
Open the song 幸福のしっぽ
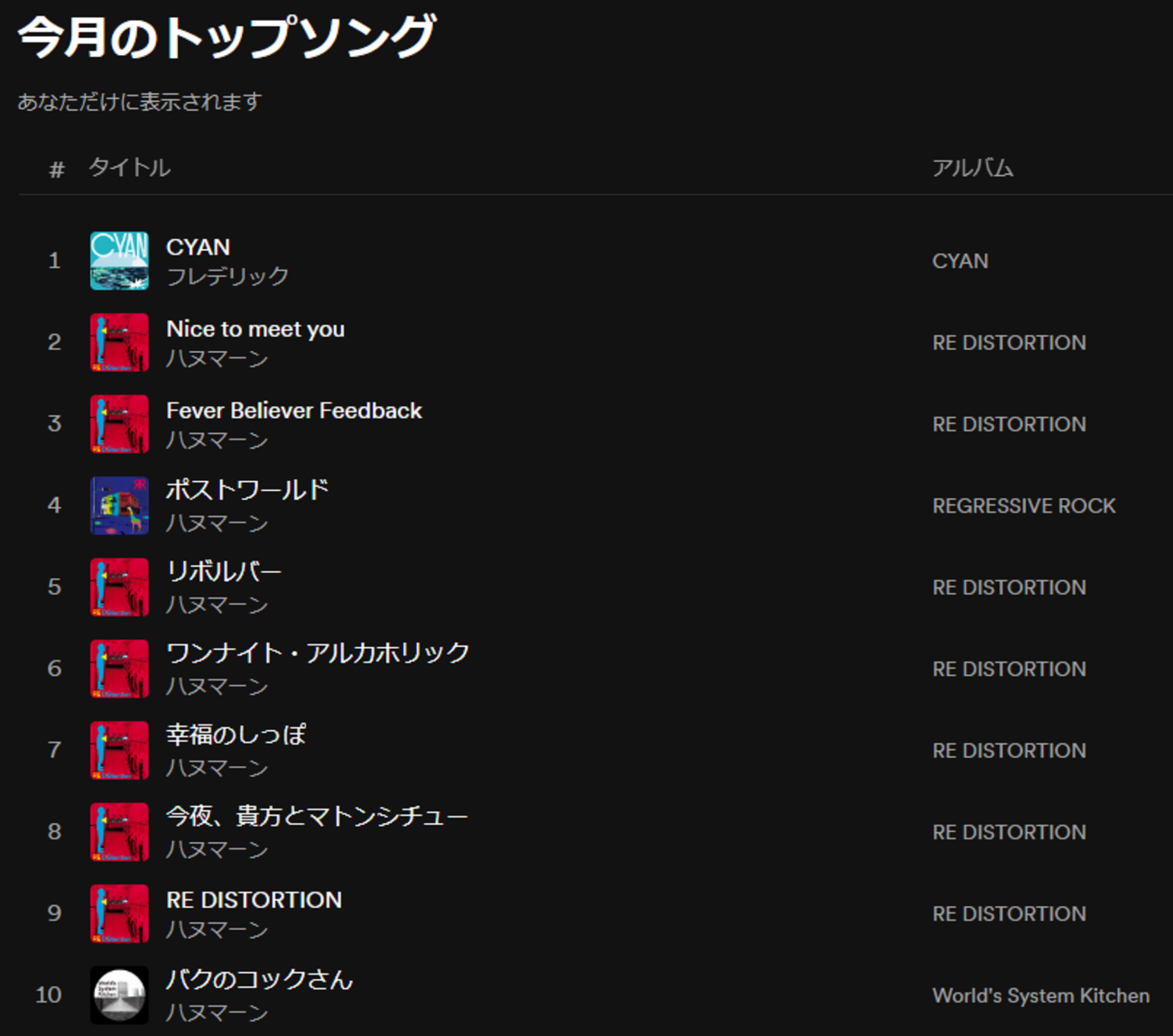click(x=236, y=735)
